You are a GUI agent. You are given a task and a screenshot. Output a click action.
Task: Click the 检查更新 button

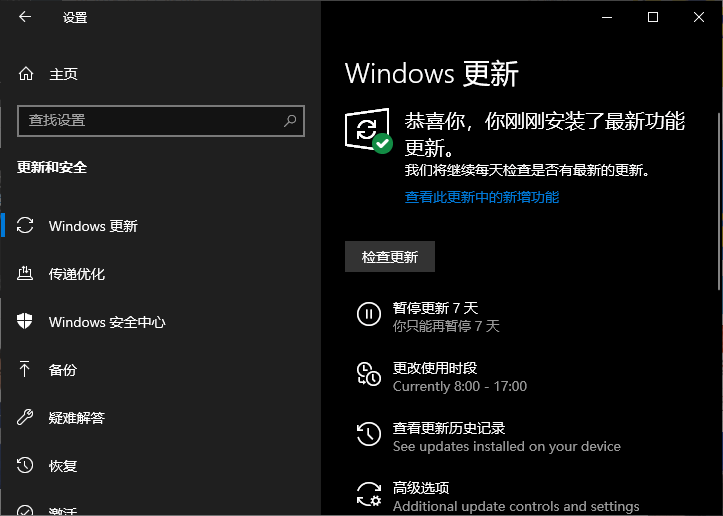(390, 256)
